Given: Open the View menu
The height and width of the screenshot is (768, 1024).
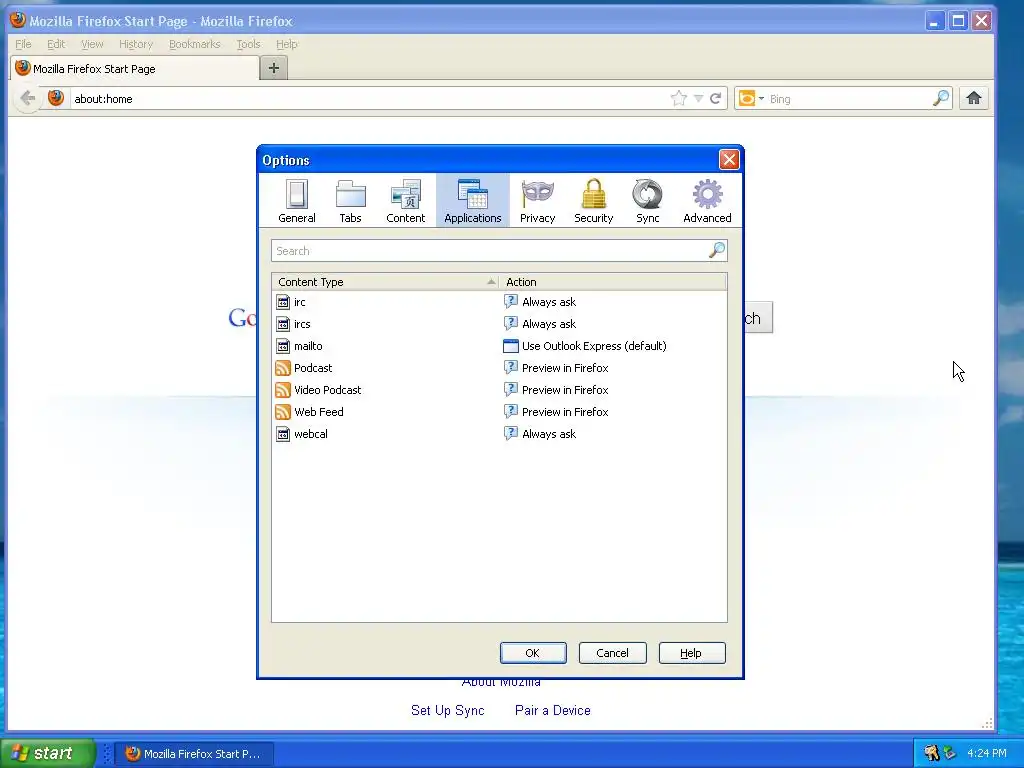Looking at the screenshot, I should tap(92, 44).
